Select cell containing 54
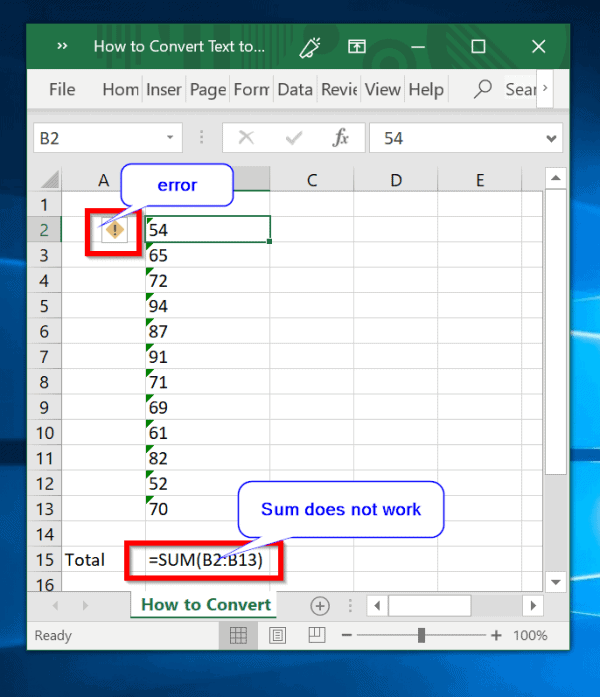The width and height of the screenshot is (600, 697). click(x=208, y=229)
